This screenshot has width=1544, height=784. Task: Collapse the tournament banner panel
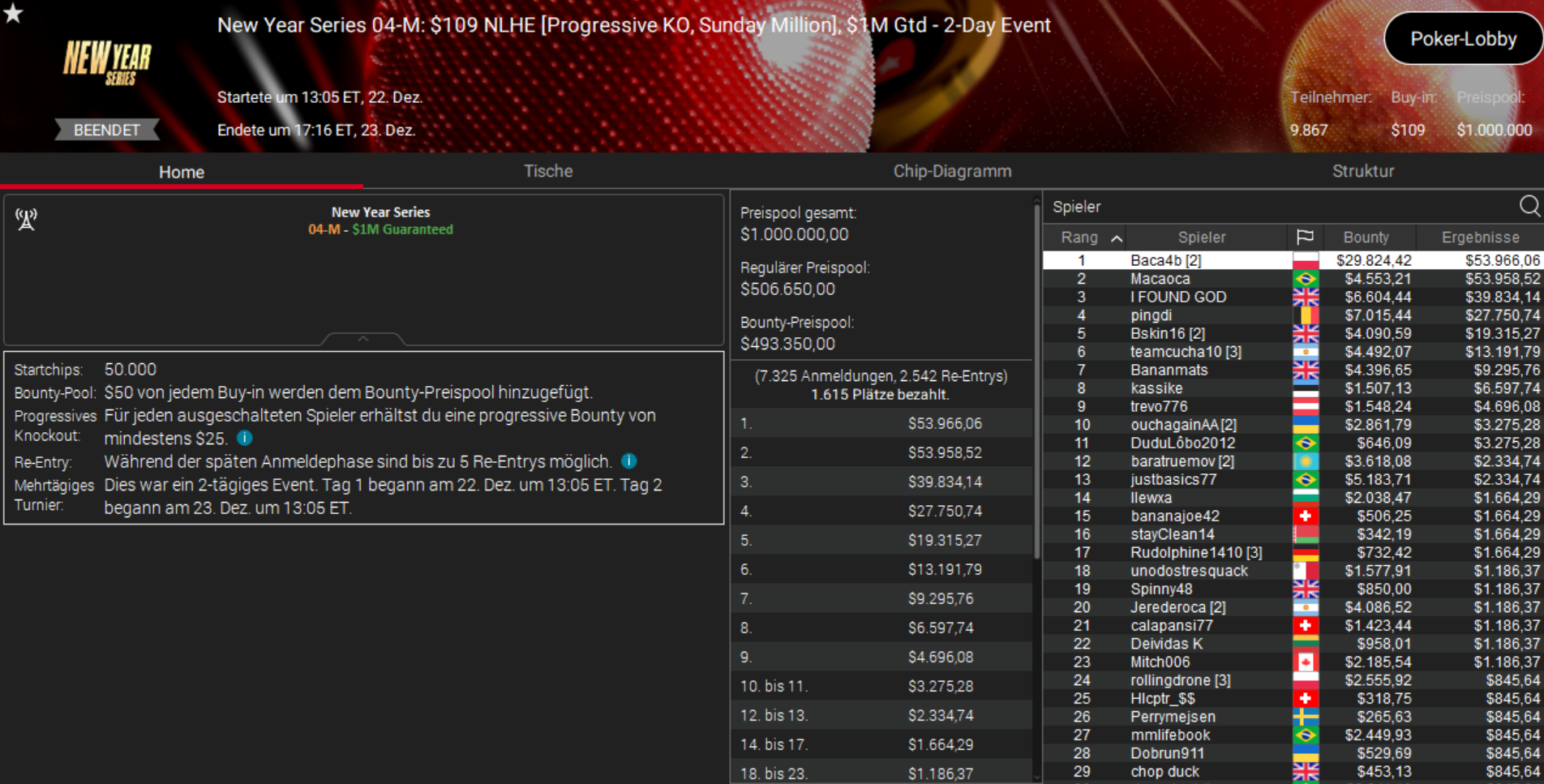[x=363, y=339]
